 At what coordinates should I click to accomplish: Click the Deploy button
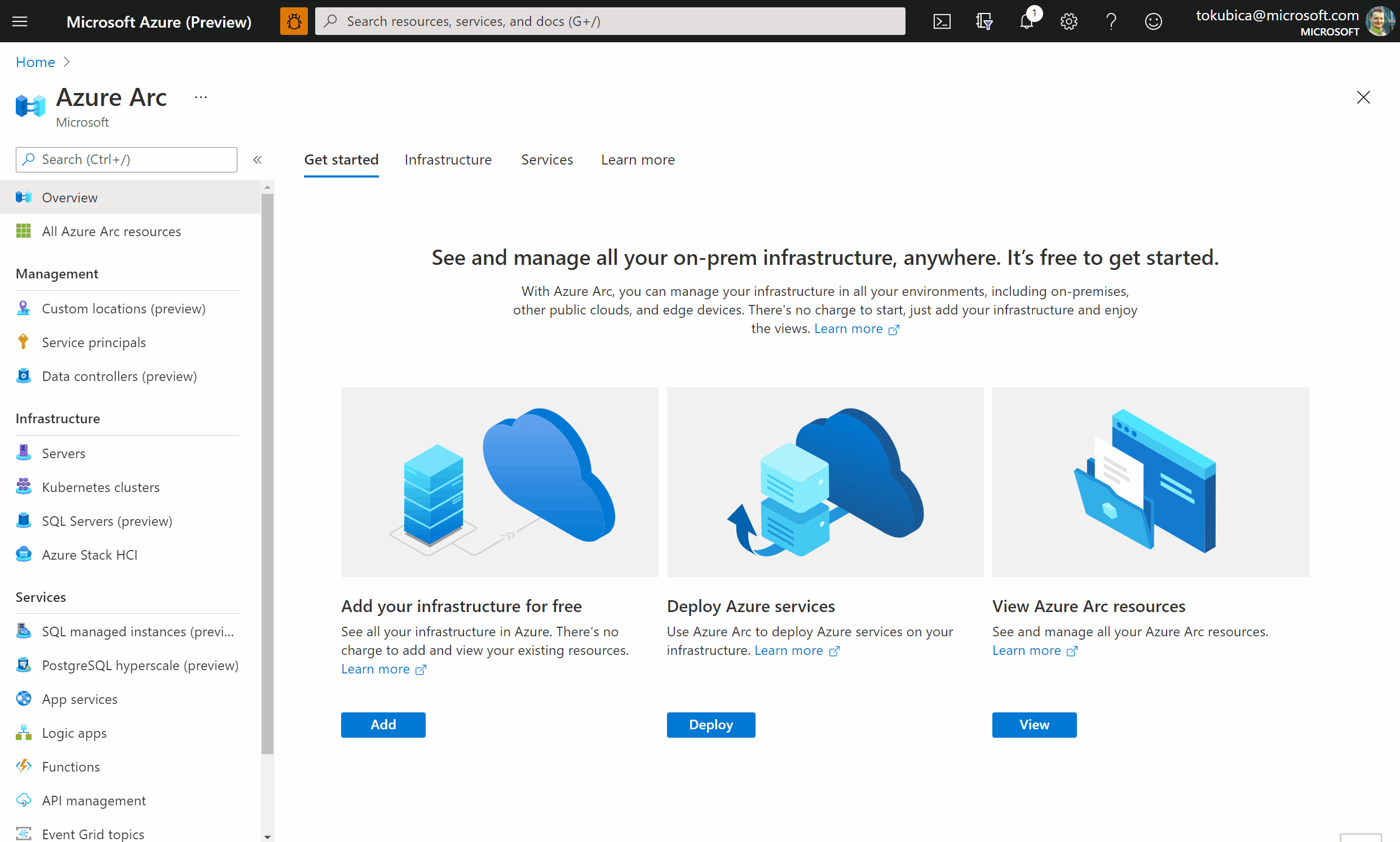pyautogui.click(x=710, y=725)
